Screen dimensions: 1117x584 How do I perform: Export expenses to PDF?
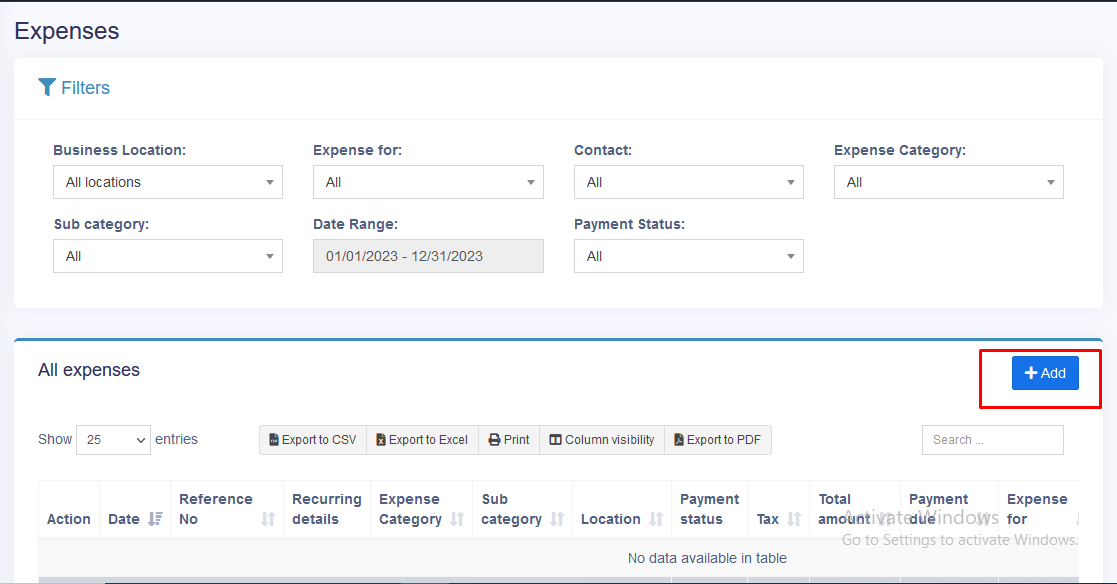pyautogui.click(x=717, y=440)
